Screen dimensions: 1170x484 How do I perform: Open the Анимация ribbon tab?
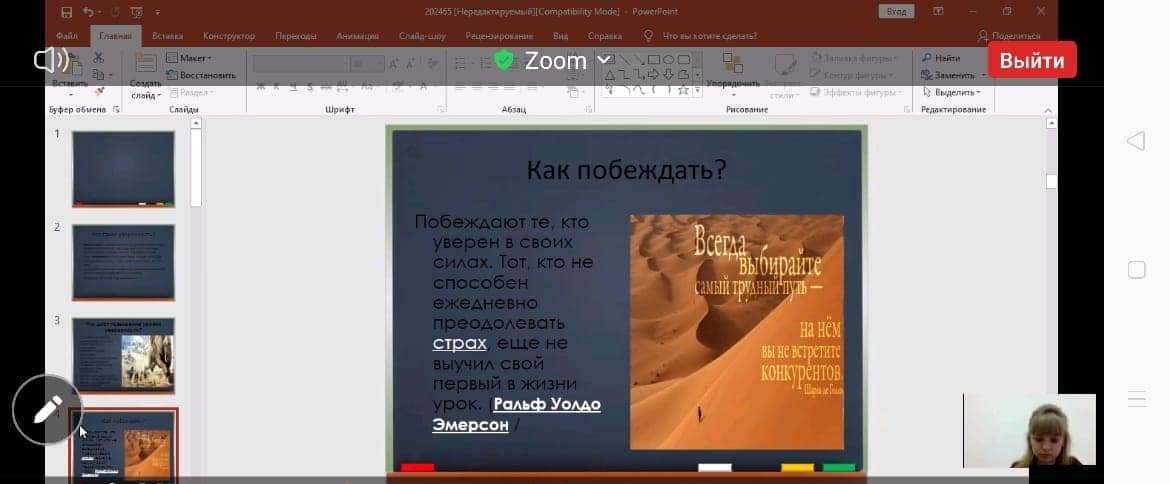pos(357,36)
